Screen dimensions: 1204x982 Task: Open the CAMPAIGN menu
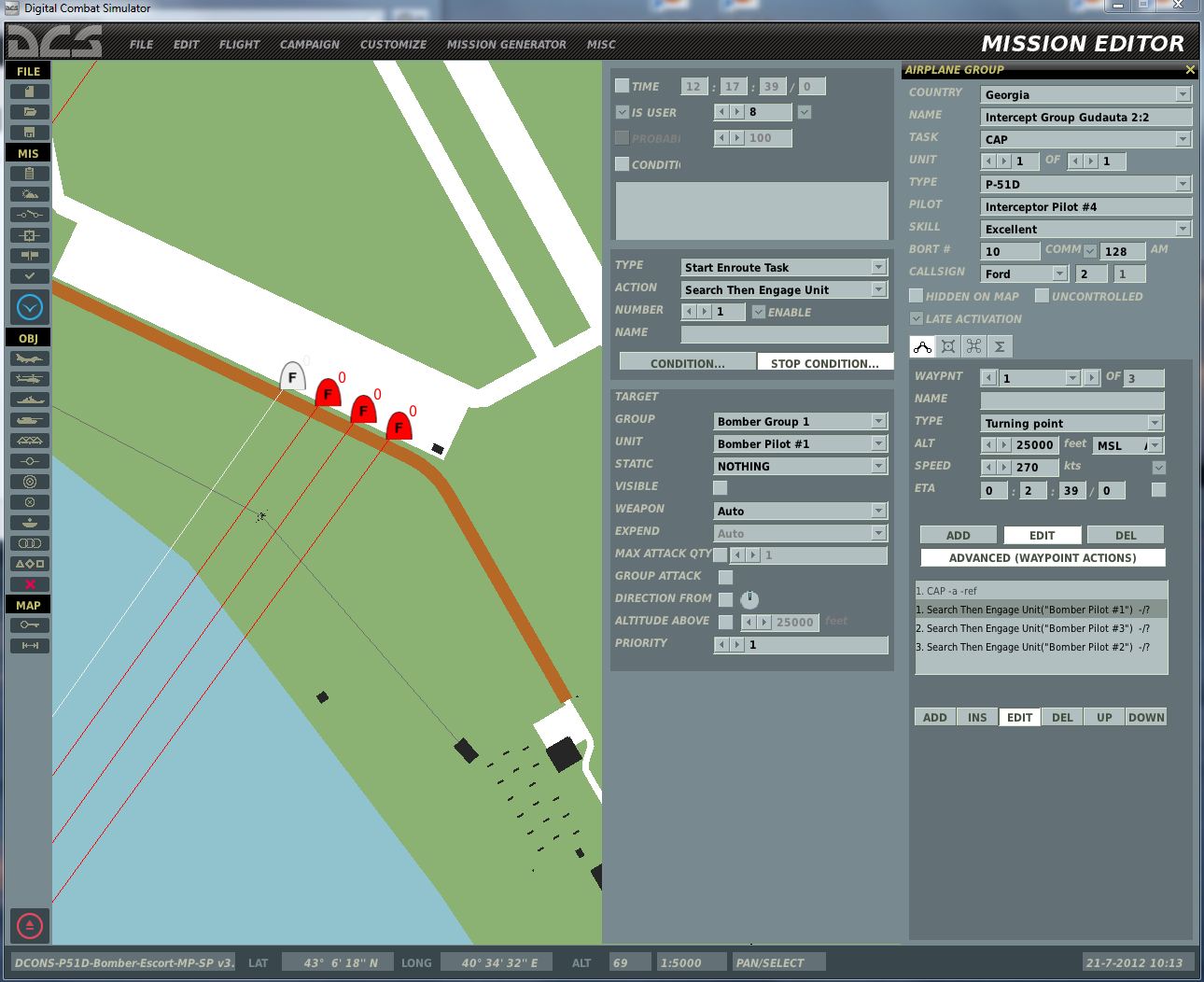coord(310,44)
